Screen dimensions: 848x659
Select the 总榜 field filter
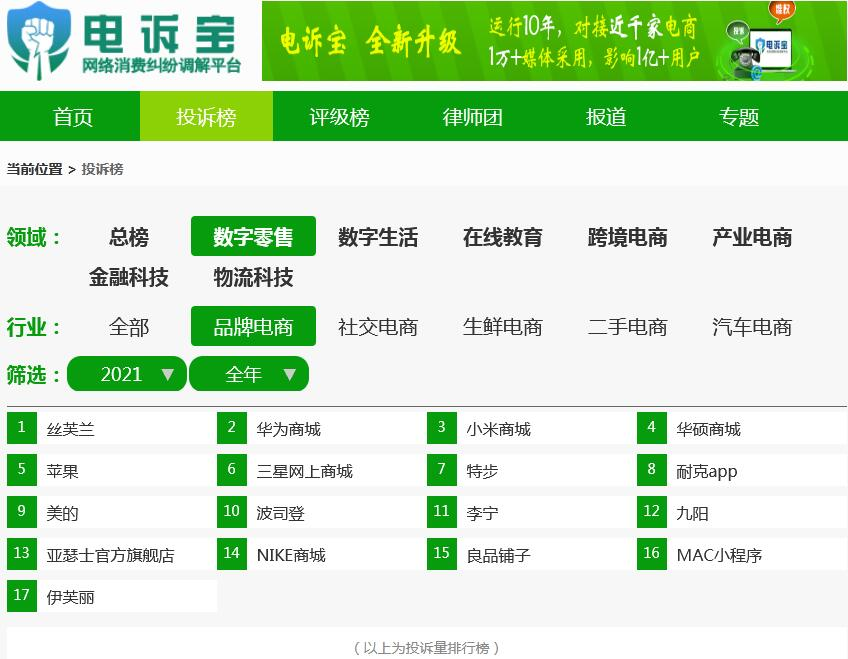129,236
